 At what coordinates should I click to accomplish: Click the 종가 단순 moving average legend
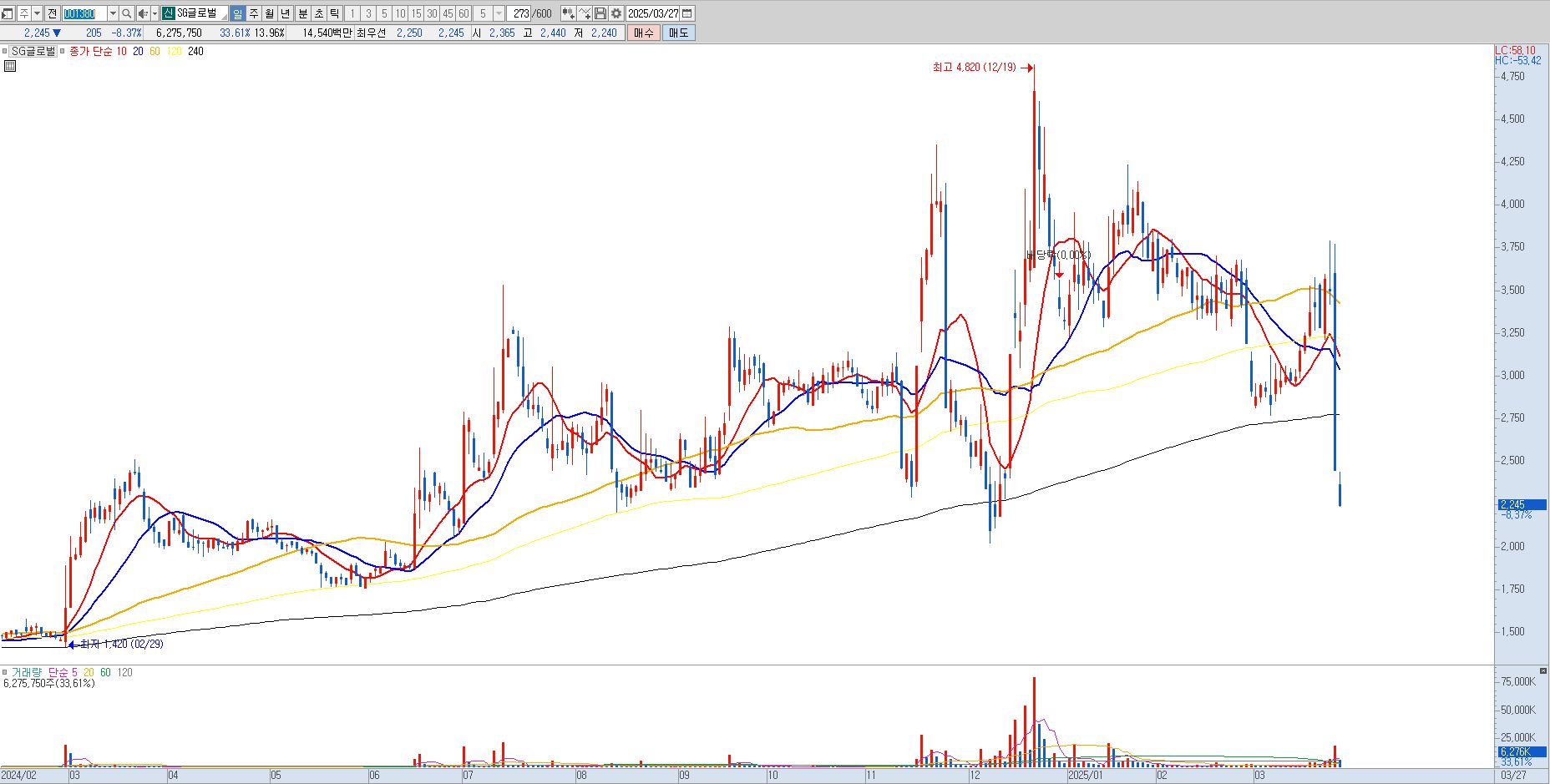(92, 51)
